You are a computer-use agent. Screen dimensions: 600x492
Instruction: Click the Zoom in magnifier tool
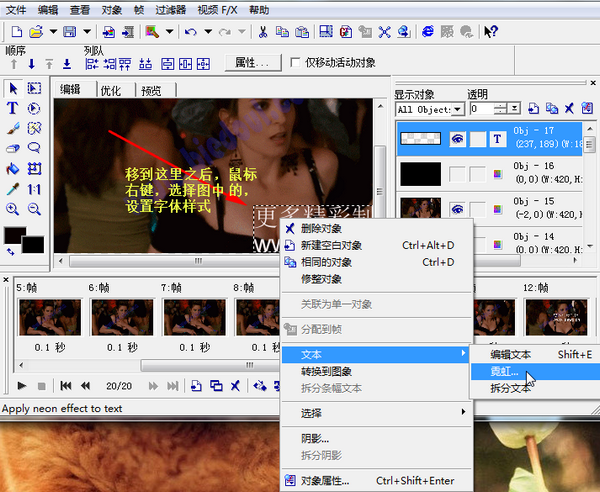(13, 209)
